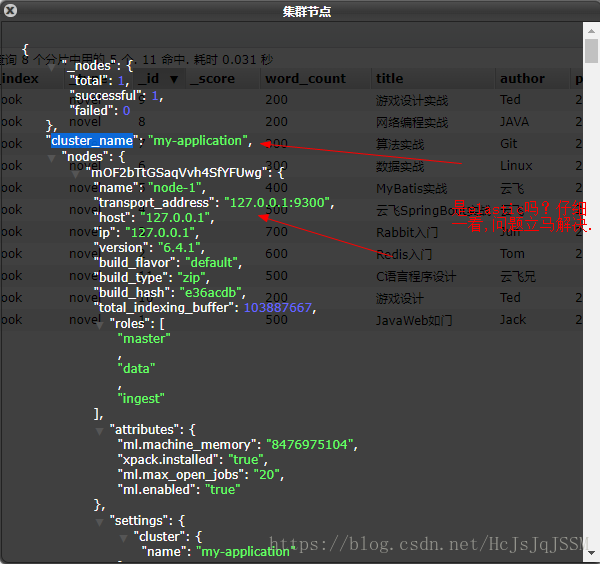The height and width of the screenshot is (564, 600).
Task: Collapse the "cluster" settings object
Action: [124, 538]
